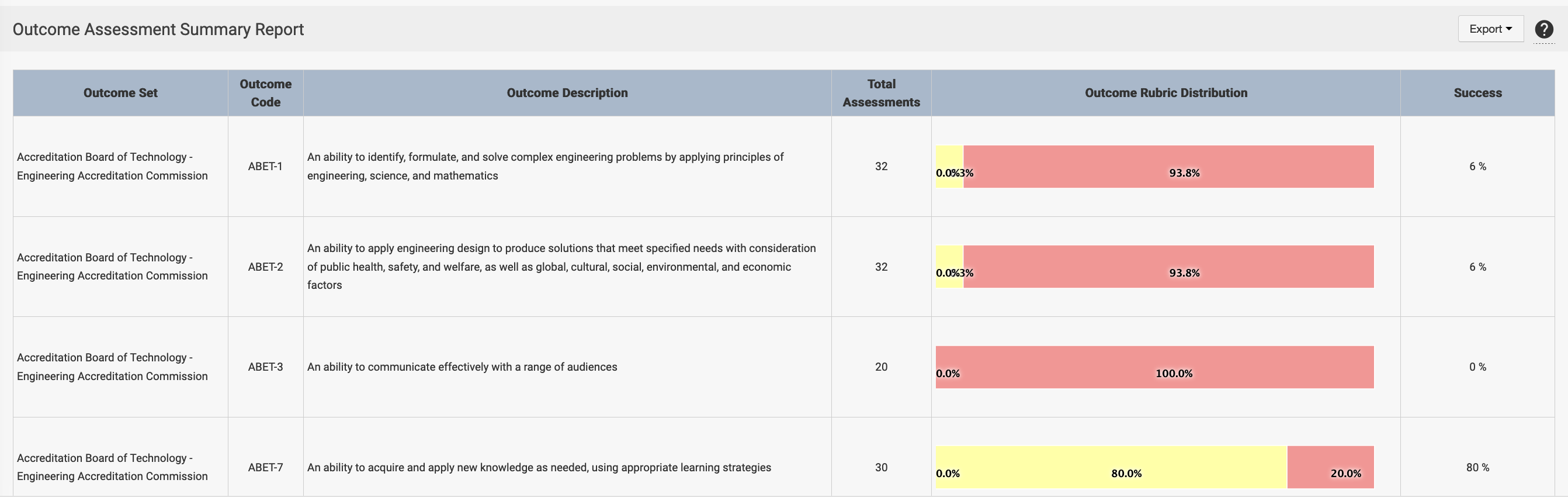This screenshot has width=1568, height=497.
Task: Click ABET-2 total assessments value 32
Action: [881, 267]
